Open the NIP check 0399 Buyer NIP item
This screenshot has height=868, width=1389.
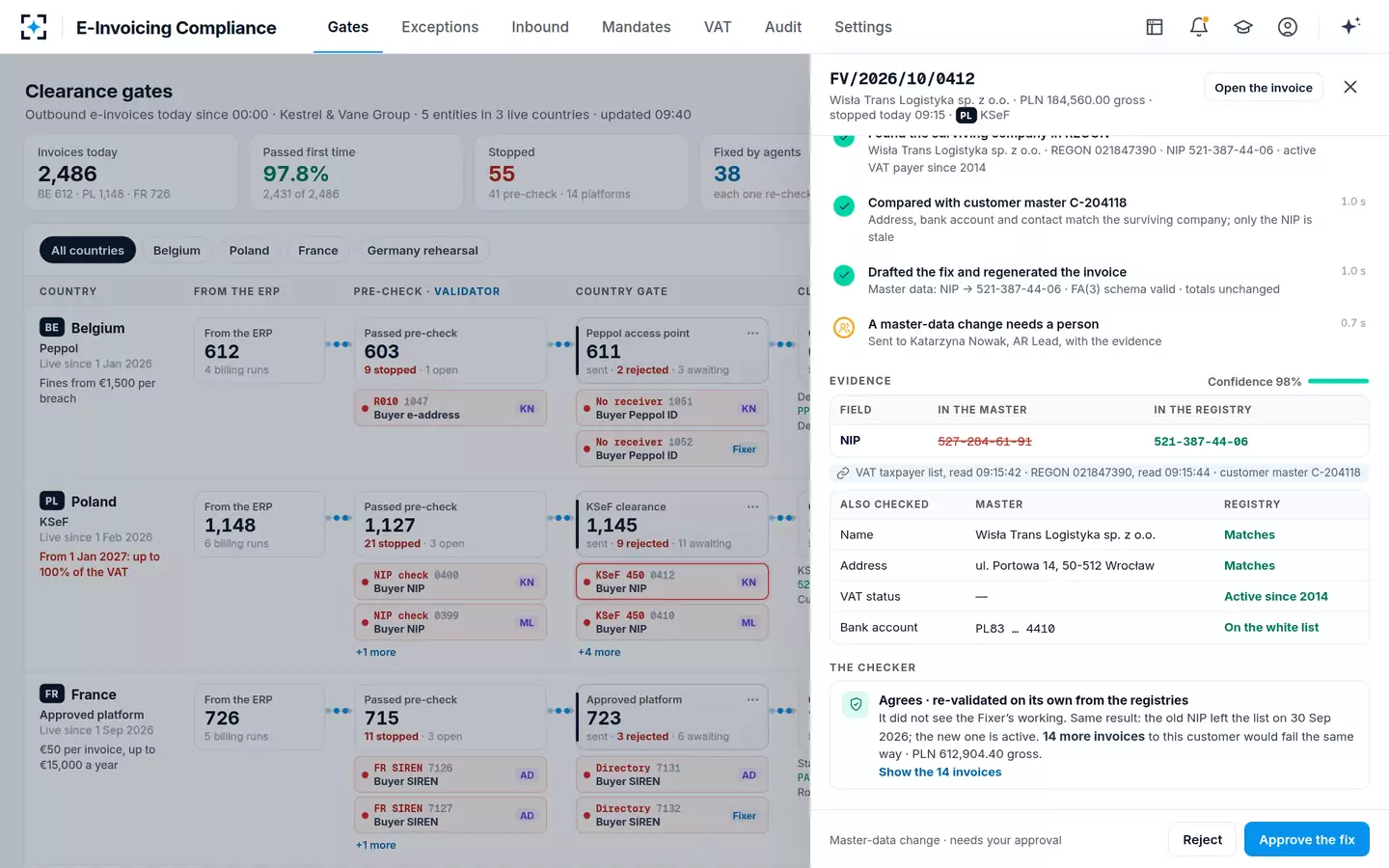450,622
